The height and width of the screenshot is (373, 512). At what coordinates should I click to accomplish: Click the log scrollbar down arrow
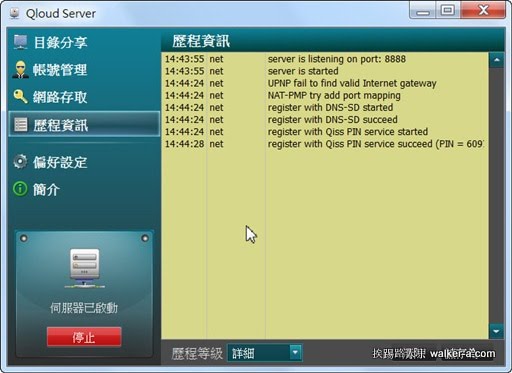click(497, 331)
